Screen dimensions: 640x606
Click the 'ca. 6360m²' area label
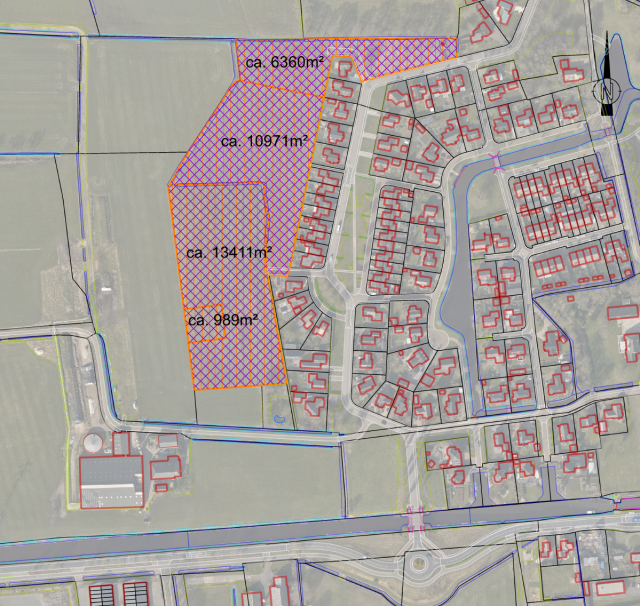coord(284,62)
